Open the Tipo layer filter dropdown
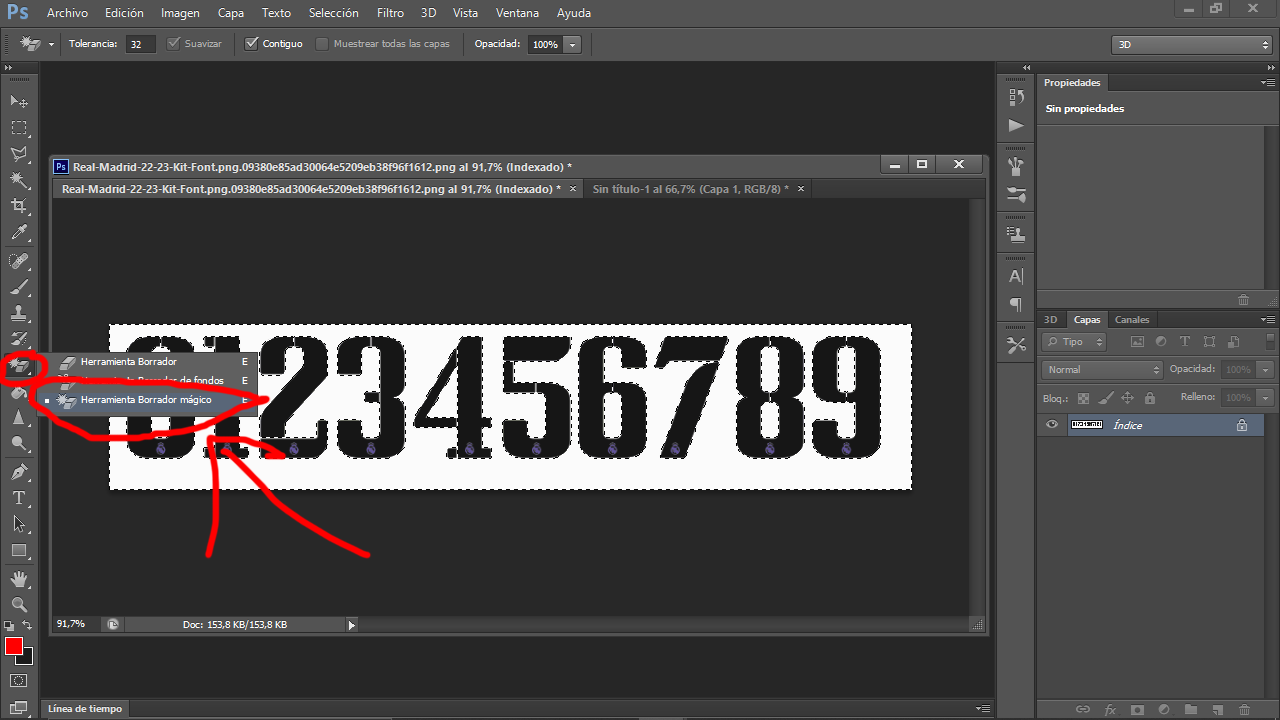This screenshot has height=720, width=1280. click(x=1074, y=342)
